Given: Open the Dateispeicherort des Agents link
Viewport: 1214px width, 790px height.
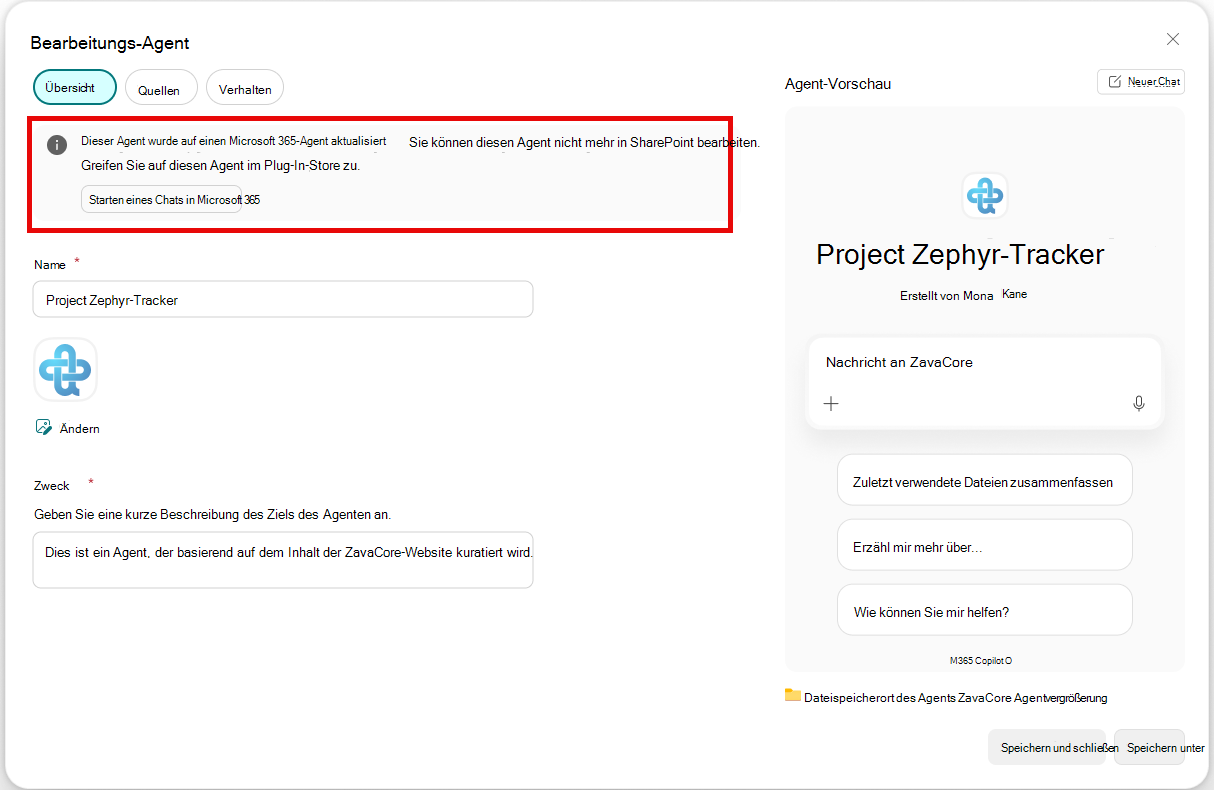Looking at the screenshot, I should coord(955,698).
